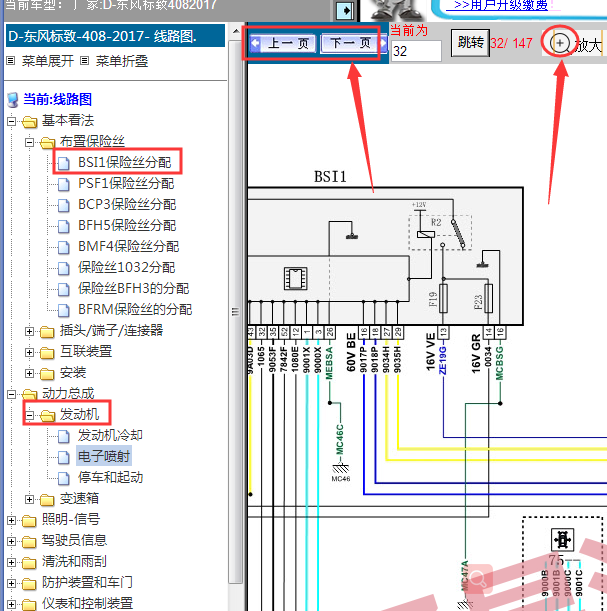Open BFH5保险丝分配 document
The width and height of the screenshot is (607, 611).
127,225
